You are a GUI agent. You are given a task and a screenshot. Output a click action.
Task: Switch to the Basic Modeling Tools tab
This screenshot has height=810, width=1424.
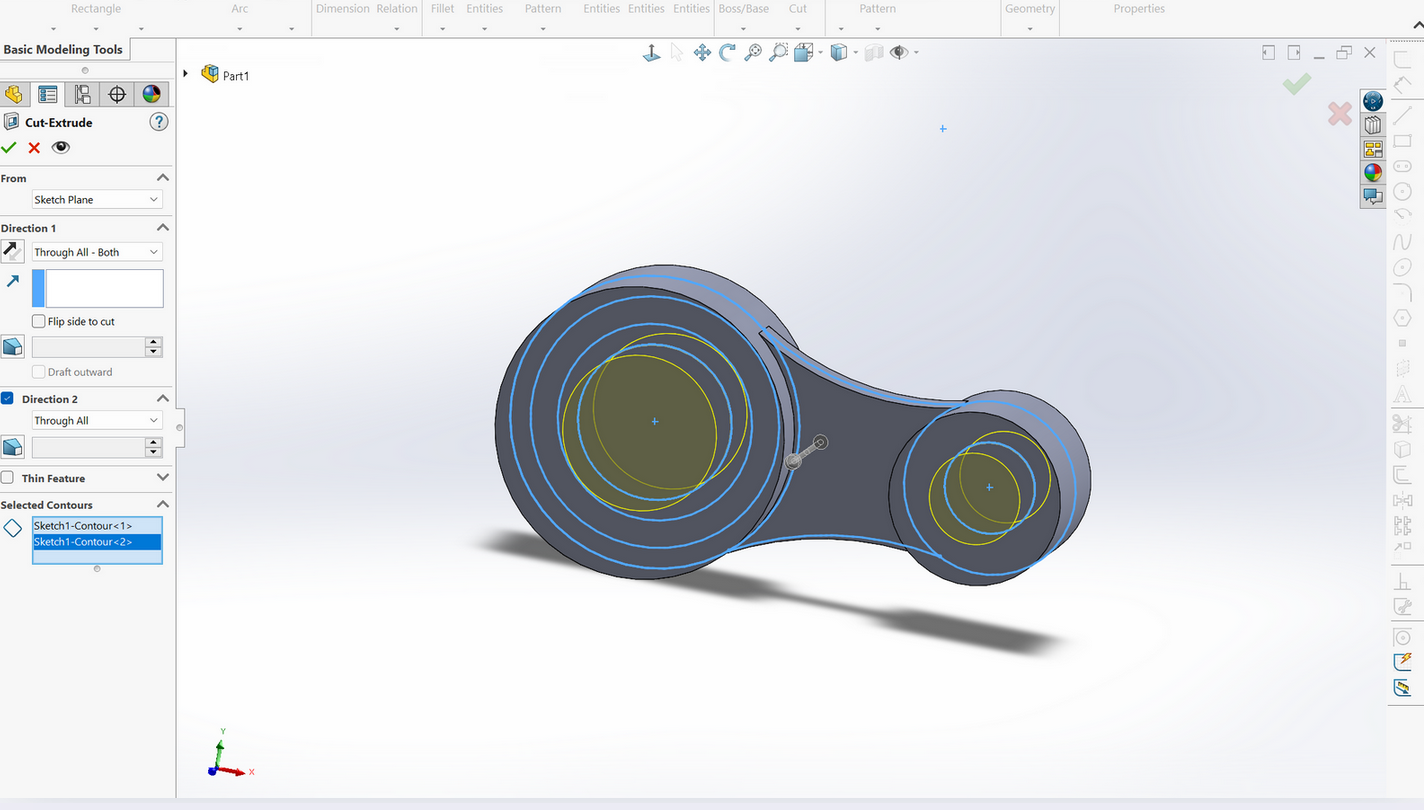click(x=64, y=49)
